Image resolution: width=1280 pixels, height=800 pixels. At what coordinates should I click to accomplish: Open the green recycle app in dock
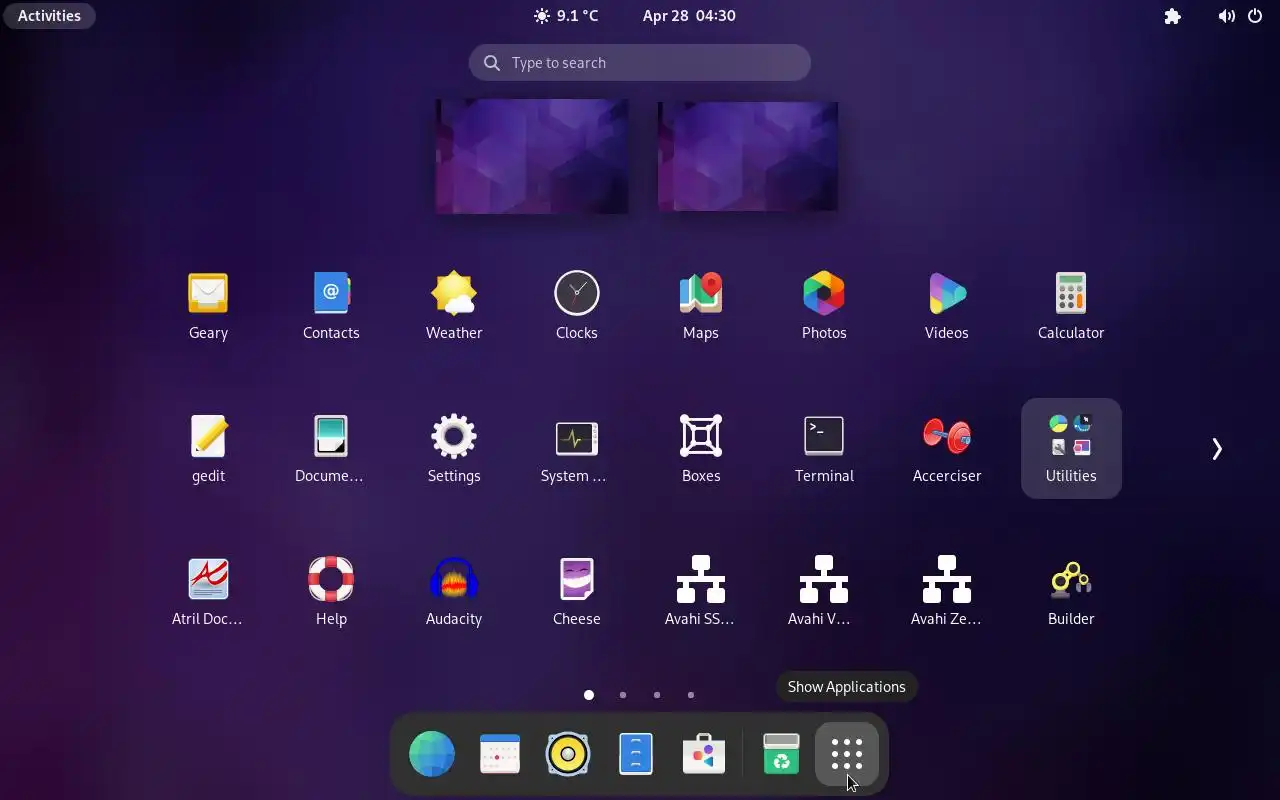[781, 754]
